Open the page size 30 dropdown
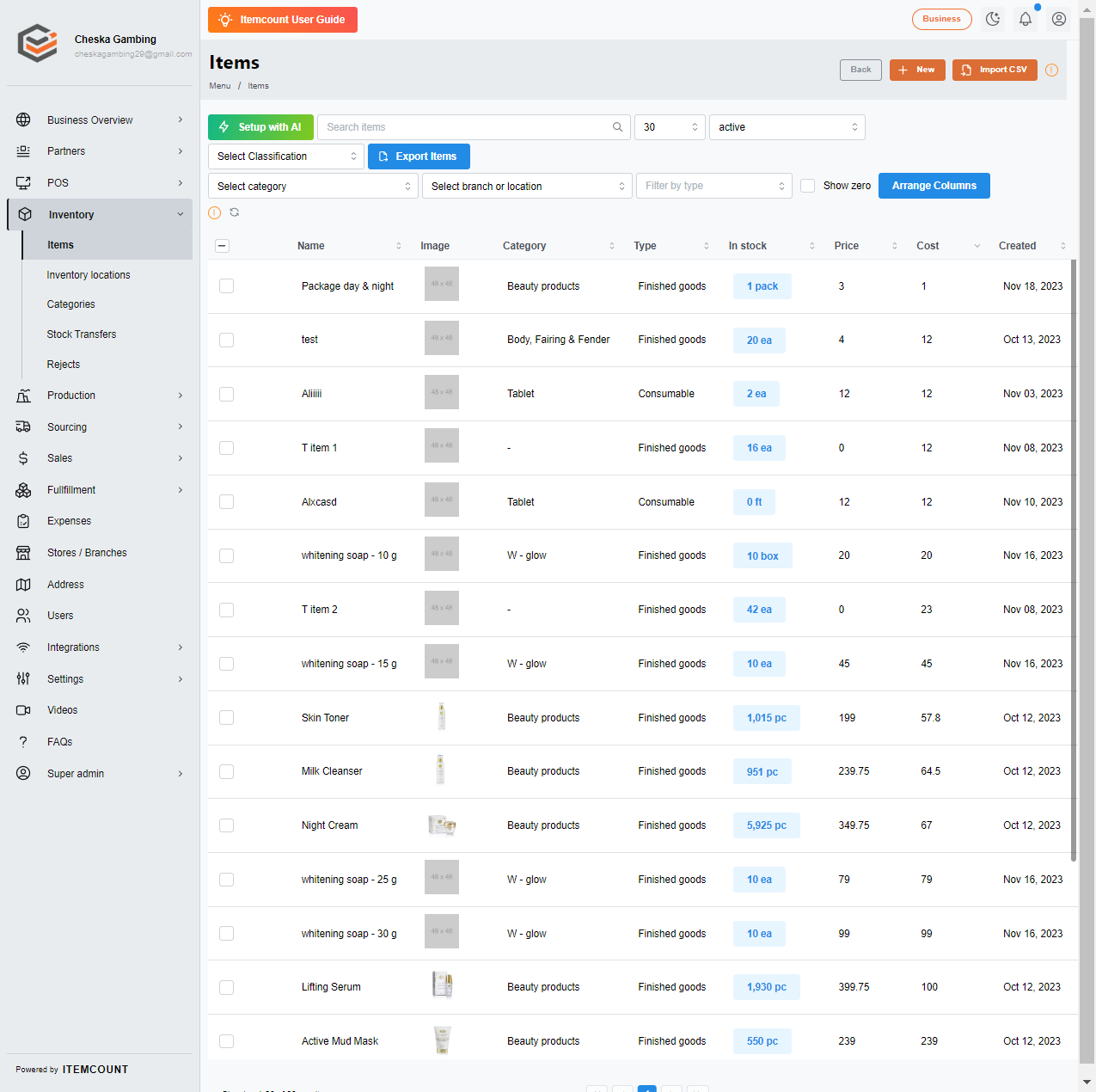This screenshot has width=1096, height=1092. [670, 127]
